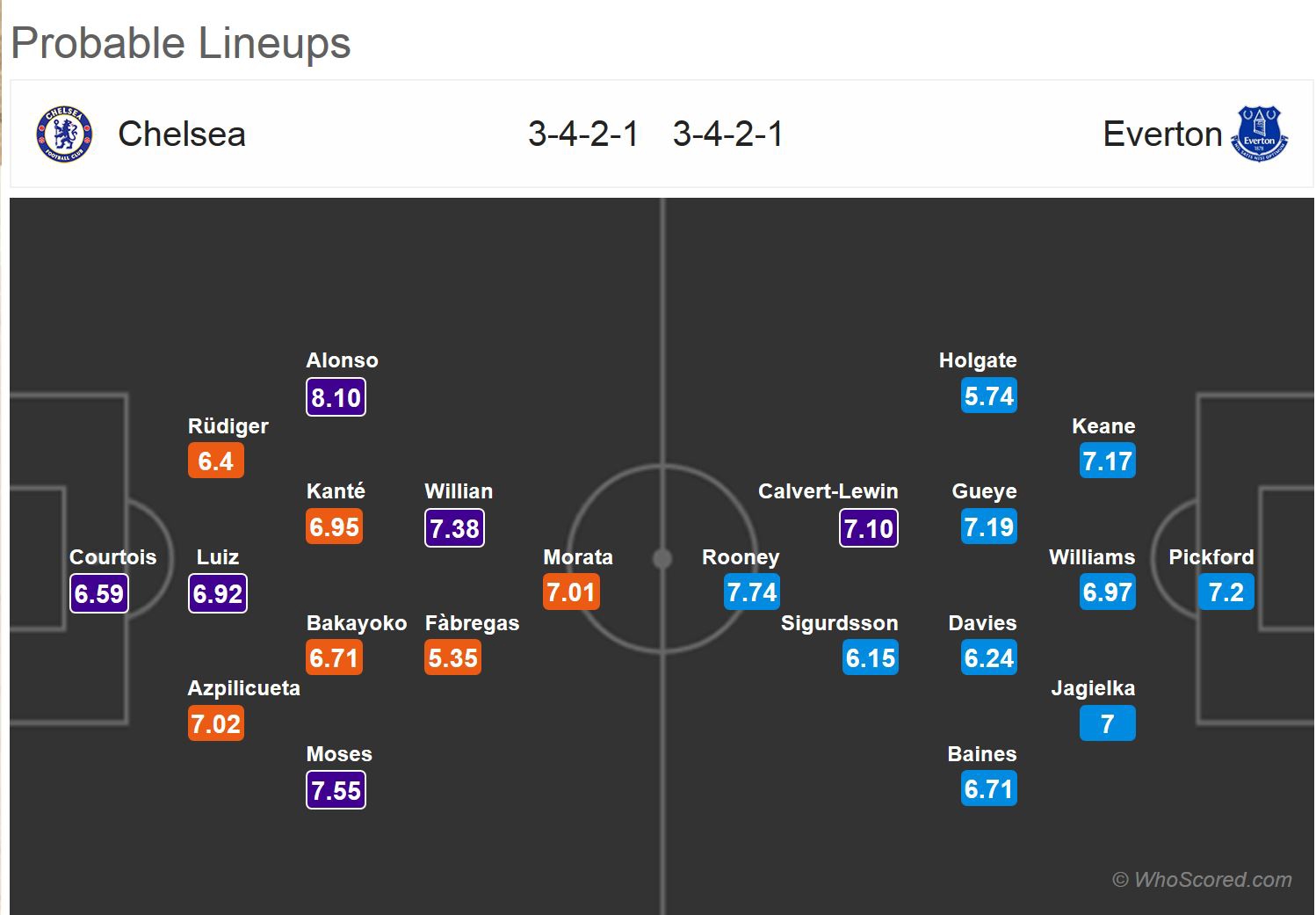The height and width of the screenshot is (915, 1316).
Task: Open the Chelsea team name link
Action: point(182,134)
